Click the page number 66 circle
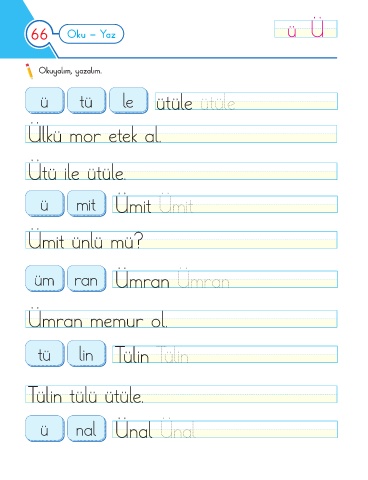Viewport: 368px width, 480px height. tap(39, 34)
